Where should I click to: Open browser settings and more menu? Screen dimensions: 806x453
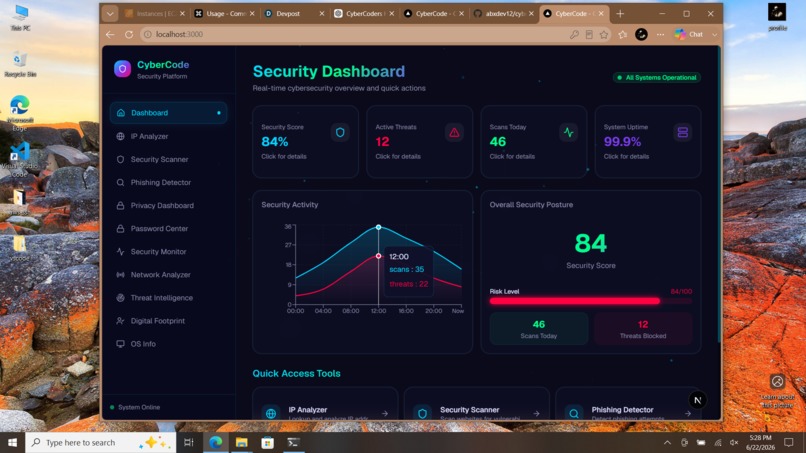661,34
